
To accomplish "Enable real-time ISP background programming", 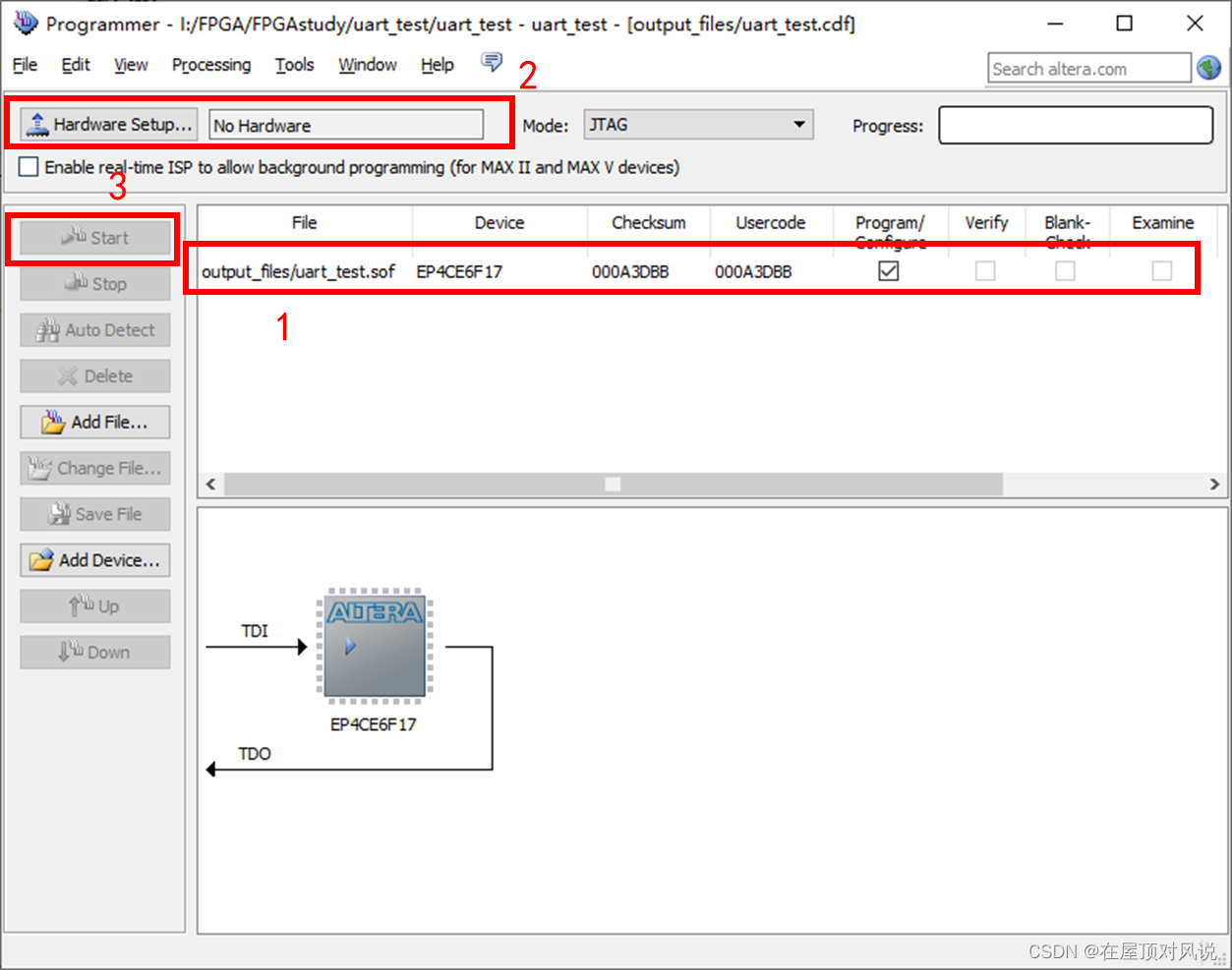I will (x=28, y=166).
